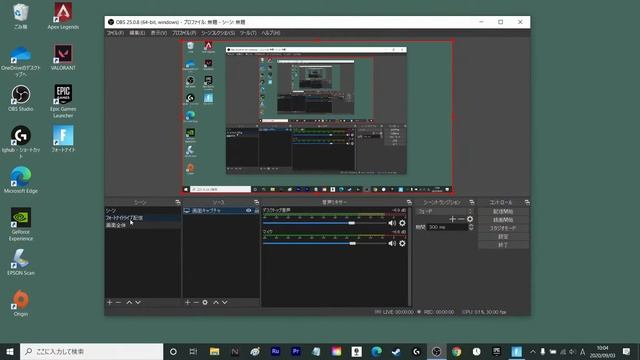Open Epic Games Launcher desktop icon

tap(63, 101)
